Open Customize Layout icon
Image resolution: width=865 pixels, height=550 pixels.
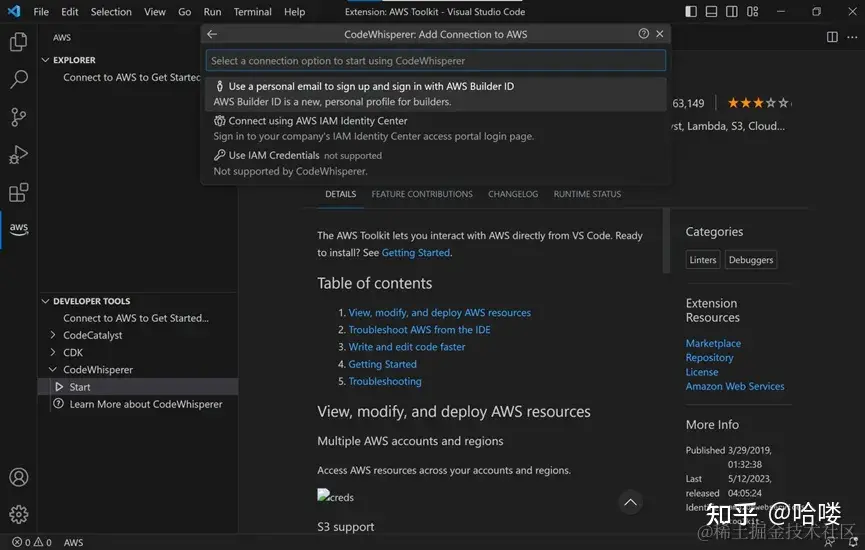[x=752, y=12]
